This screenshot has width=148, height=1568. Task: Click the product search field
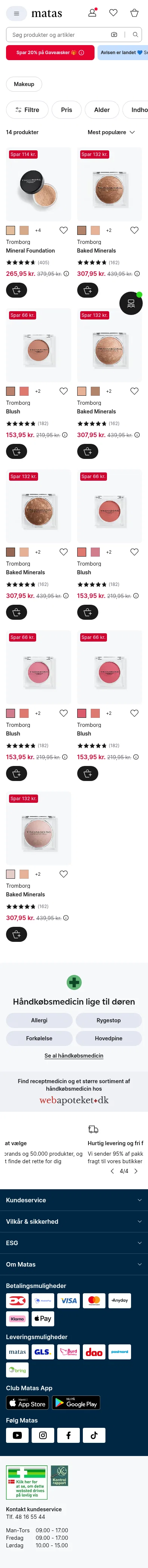point(58,35)
